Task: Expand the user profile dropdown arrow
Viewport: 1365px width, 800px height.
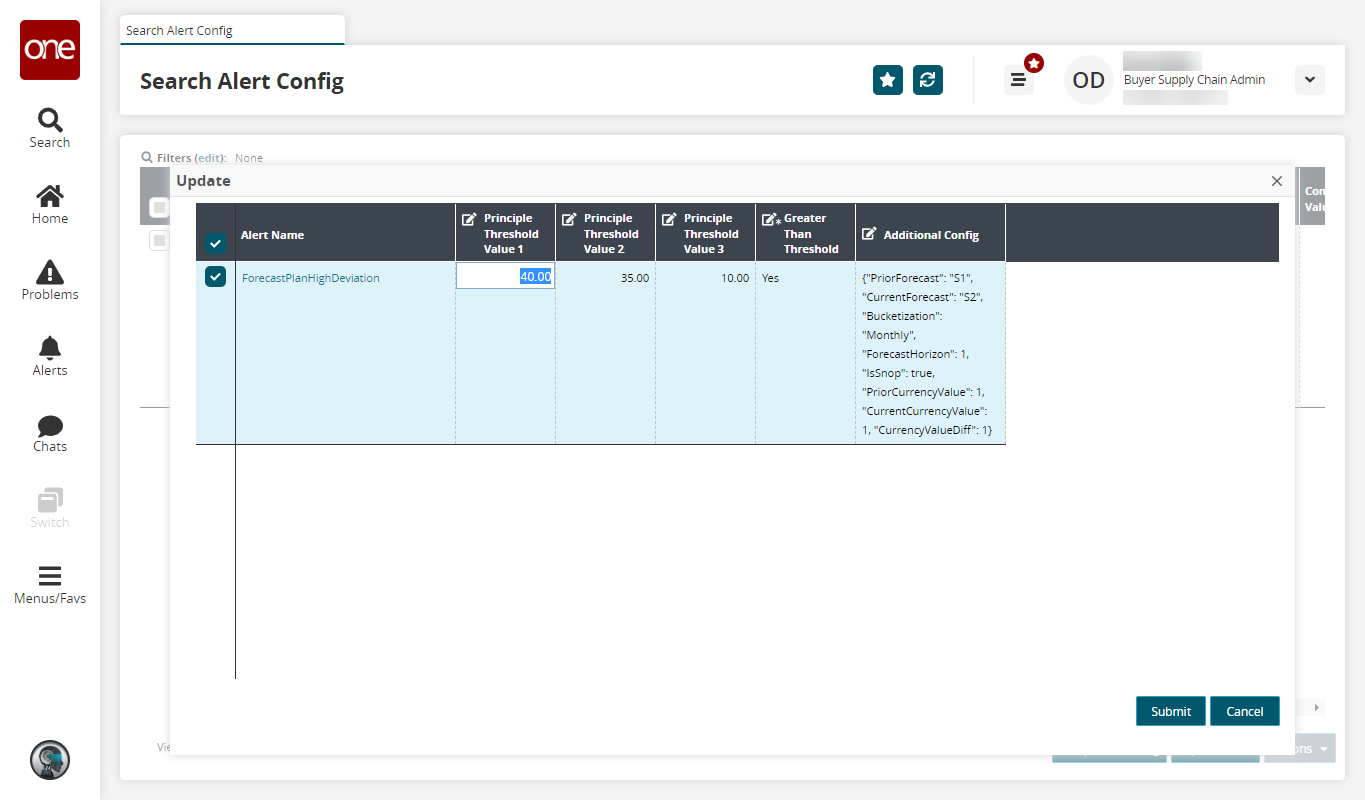Action: click(1309, 80)
